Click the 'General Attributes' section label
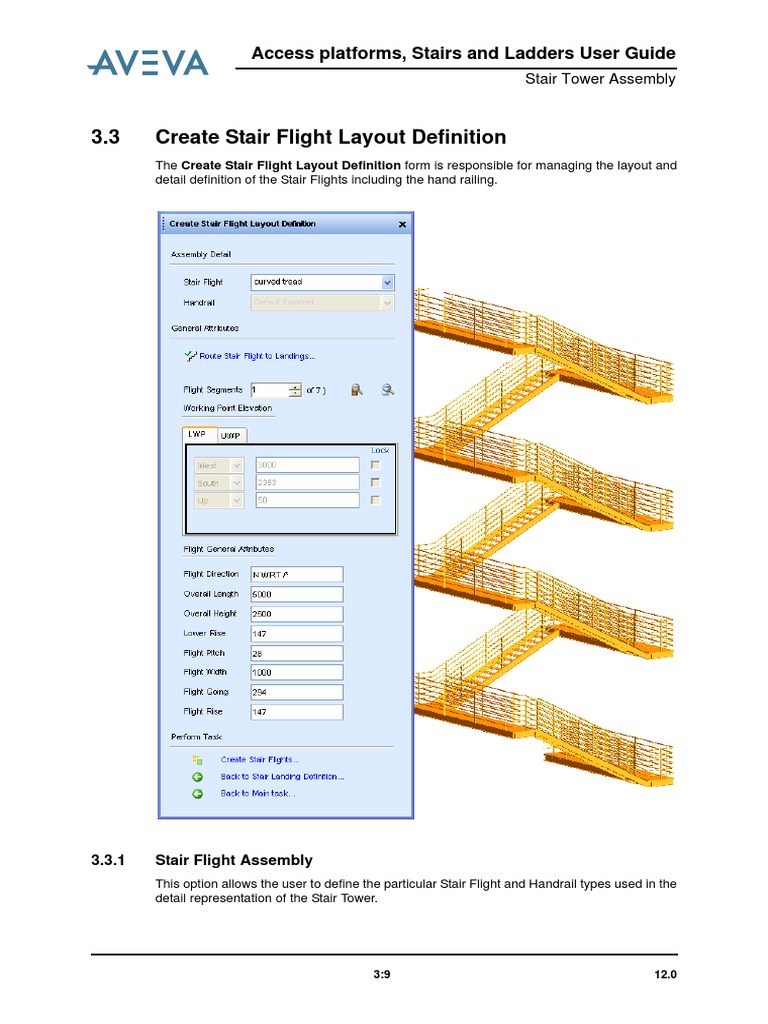This screenshot has width=768, height=1024. [205, 328]
